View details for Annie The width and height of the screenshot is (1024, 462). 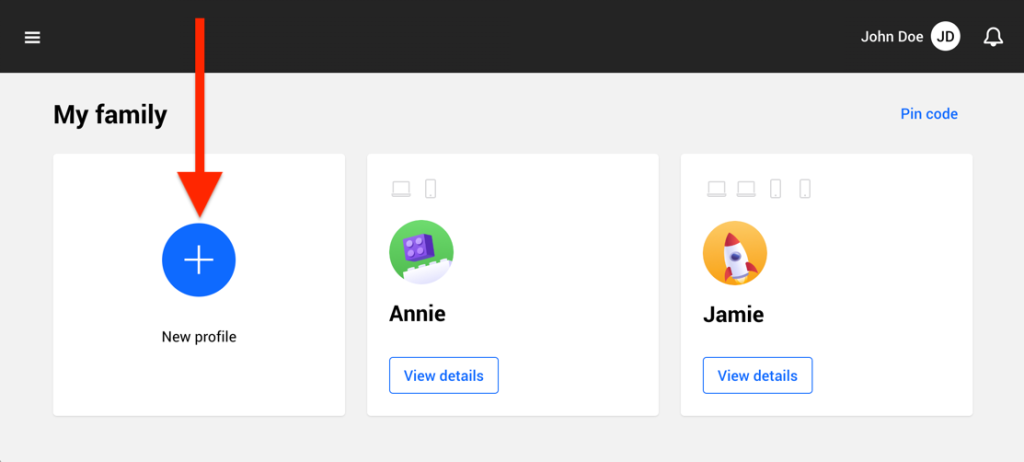(x=443, y=376)
